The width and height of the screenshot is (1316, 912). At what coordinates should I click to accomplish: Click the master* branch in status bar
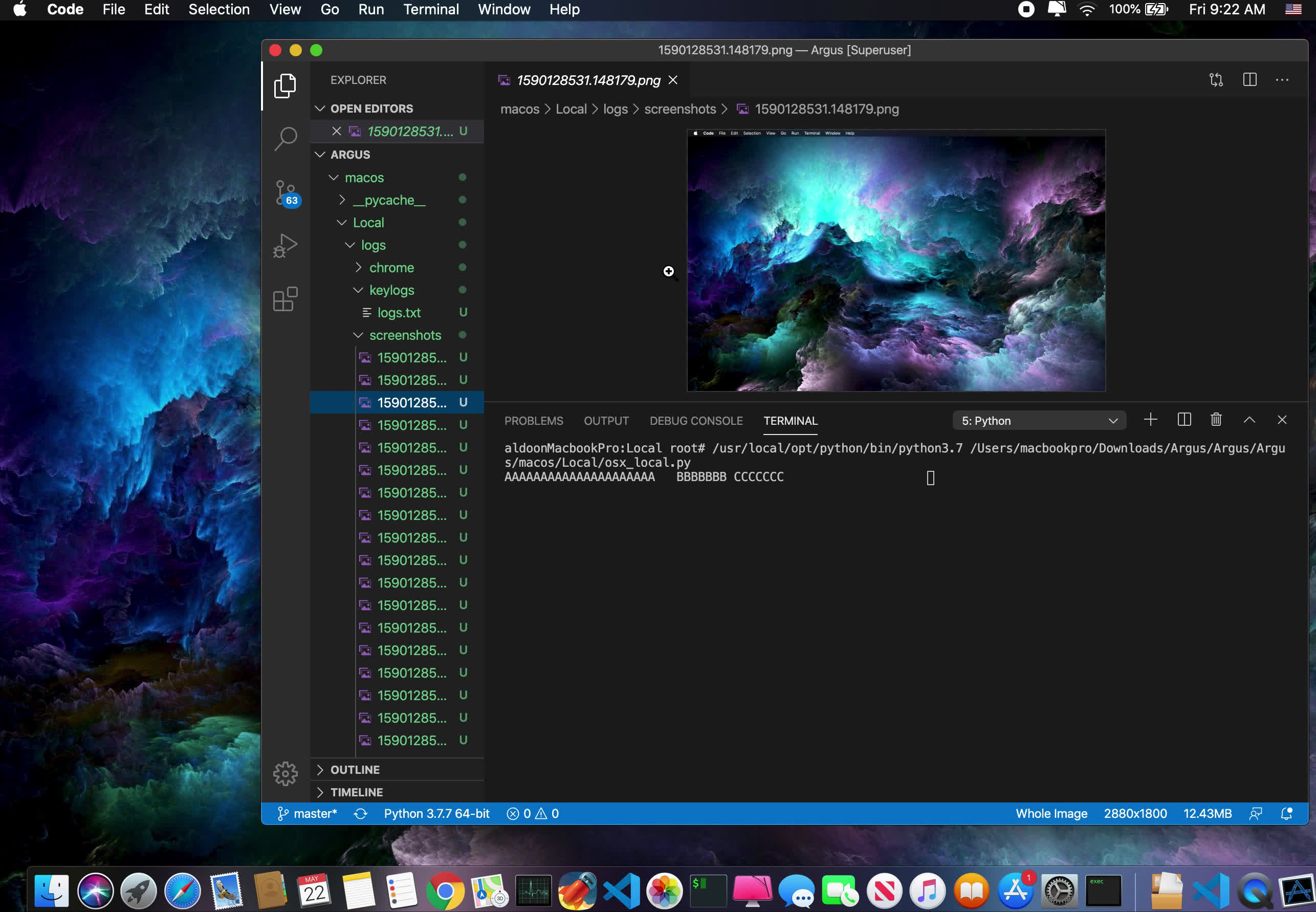308,813
